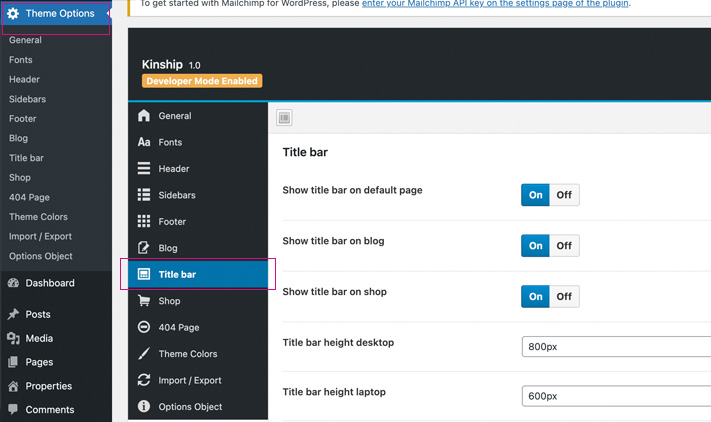Click the Properties house icon

[13, 386]
